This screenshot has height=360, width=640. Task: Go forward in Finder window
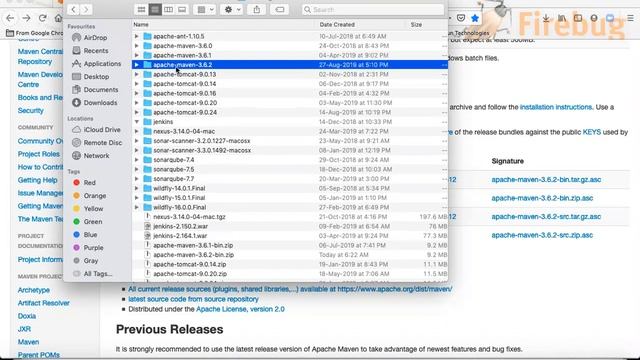point(86,9)
